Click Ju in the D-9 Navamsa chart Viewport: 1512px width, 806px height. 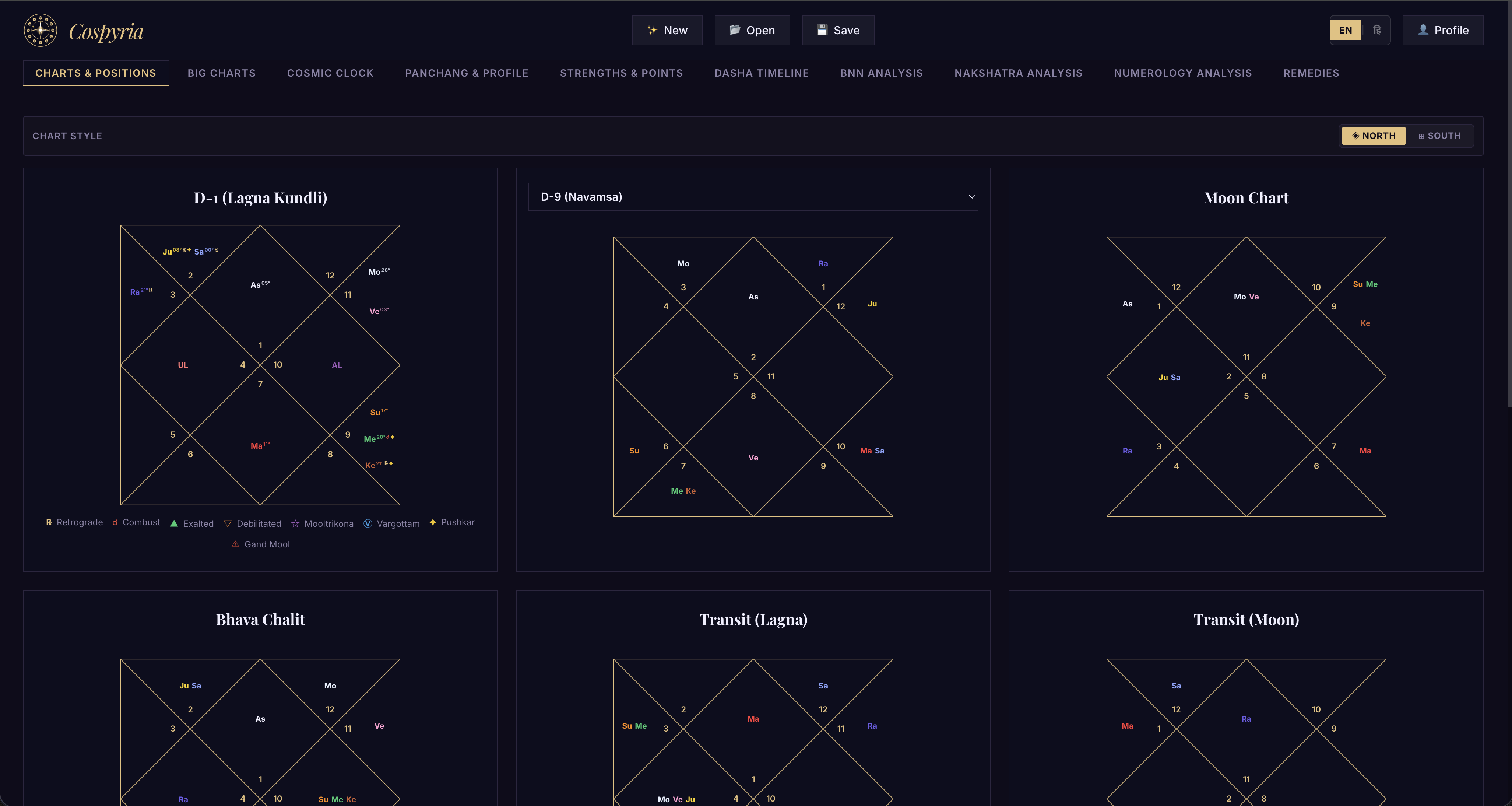(872, 304)
